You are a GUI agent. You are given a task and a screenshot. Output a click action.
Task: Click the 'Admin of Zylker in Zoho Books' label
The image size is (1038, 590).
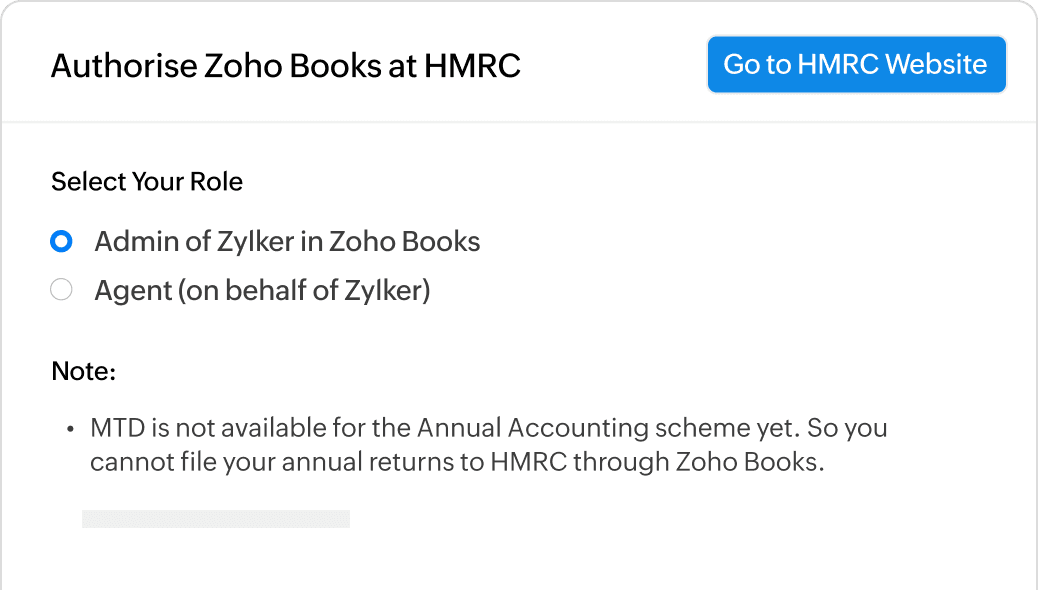point(287,242)
